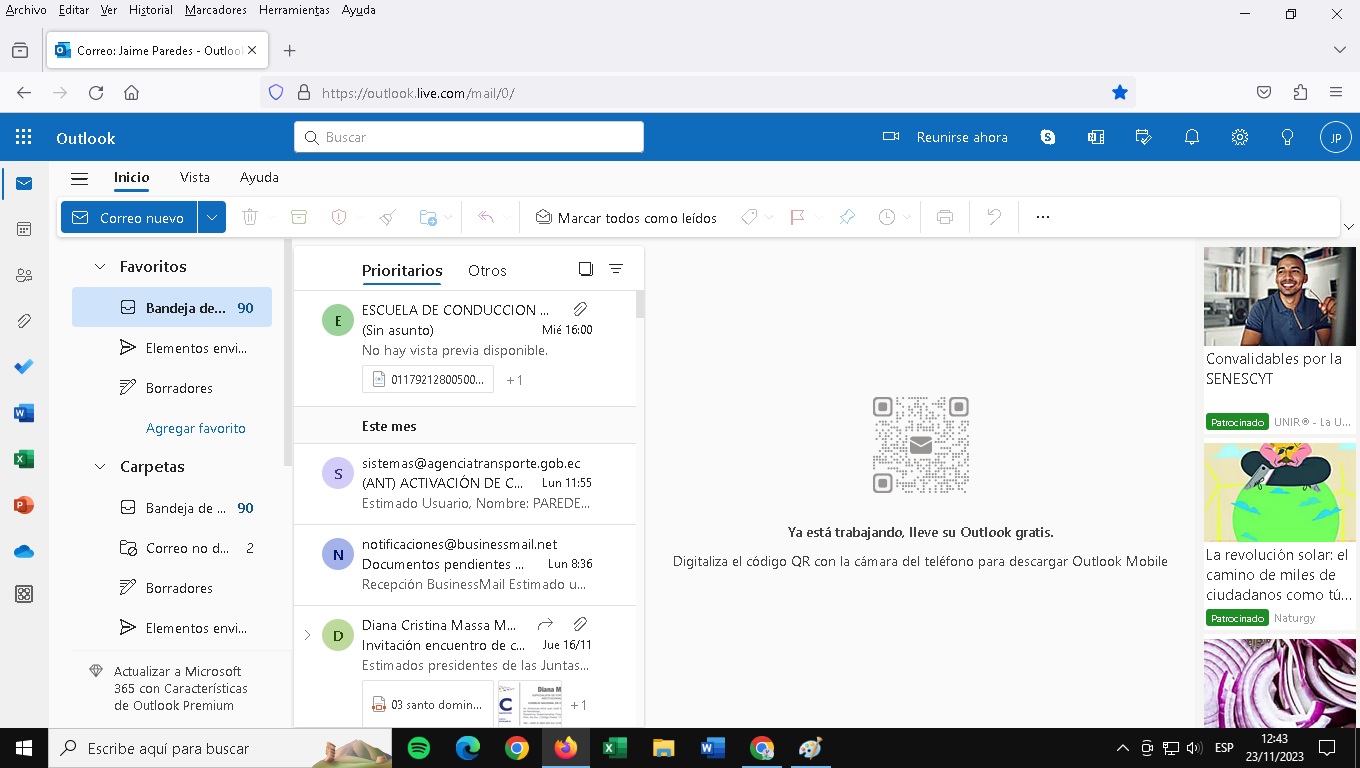
Task: Open the Calendar icon in left sidebar
Action: coord(24,229)
